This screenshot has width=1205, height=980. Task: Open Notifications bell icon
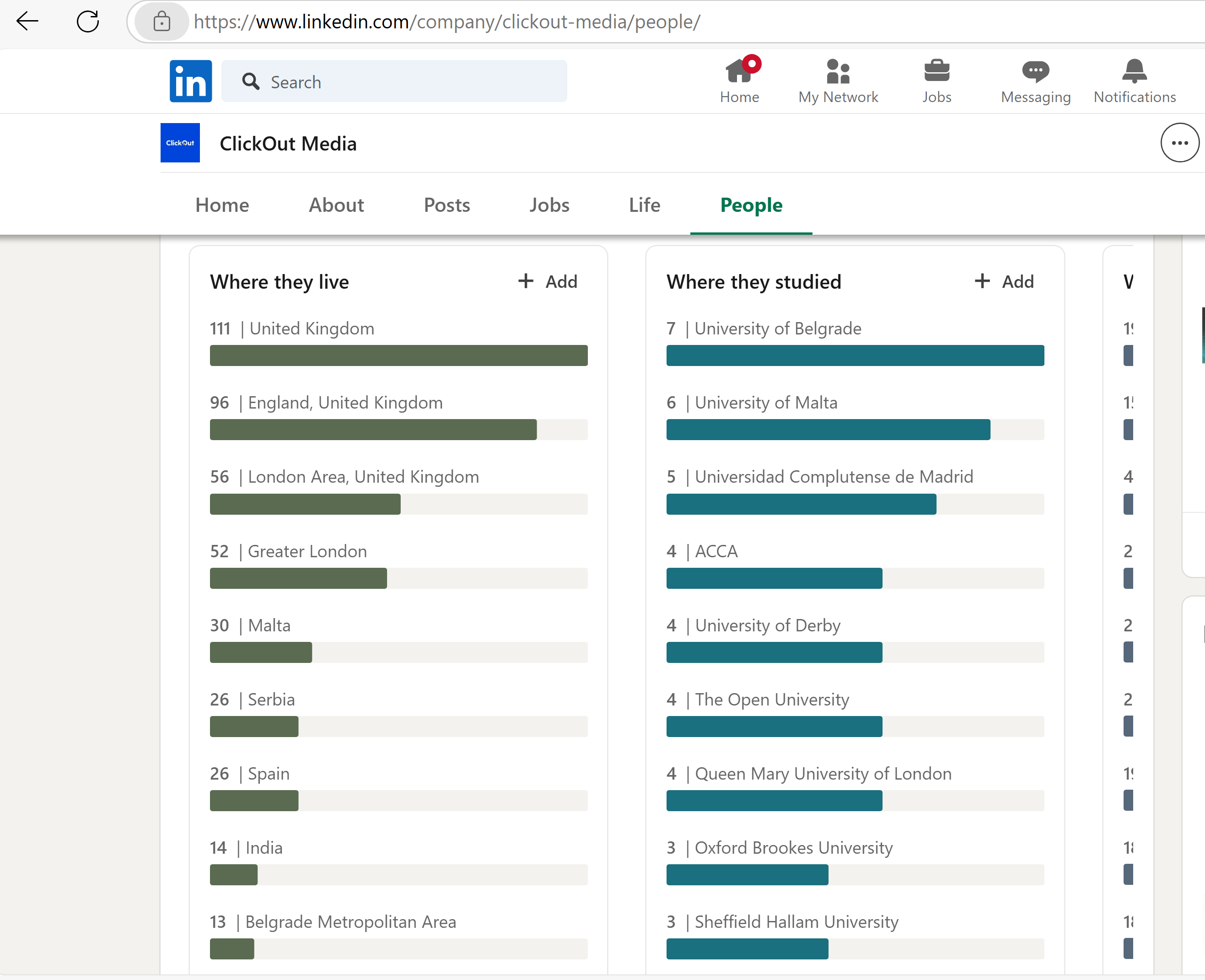coord(1135,71)
